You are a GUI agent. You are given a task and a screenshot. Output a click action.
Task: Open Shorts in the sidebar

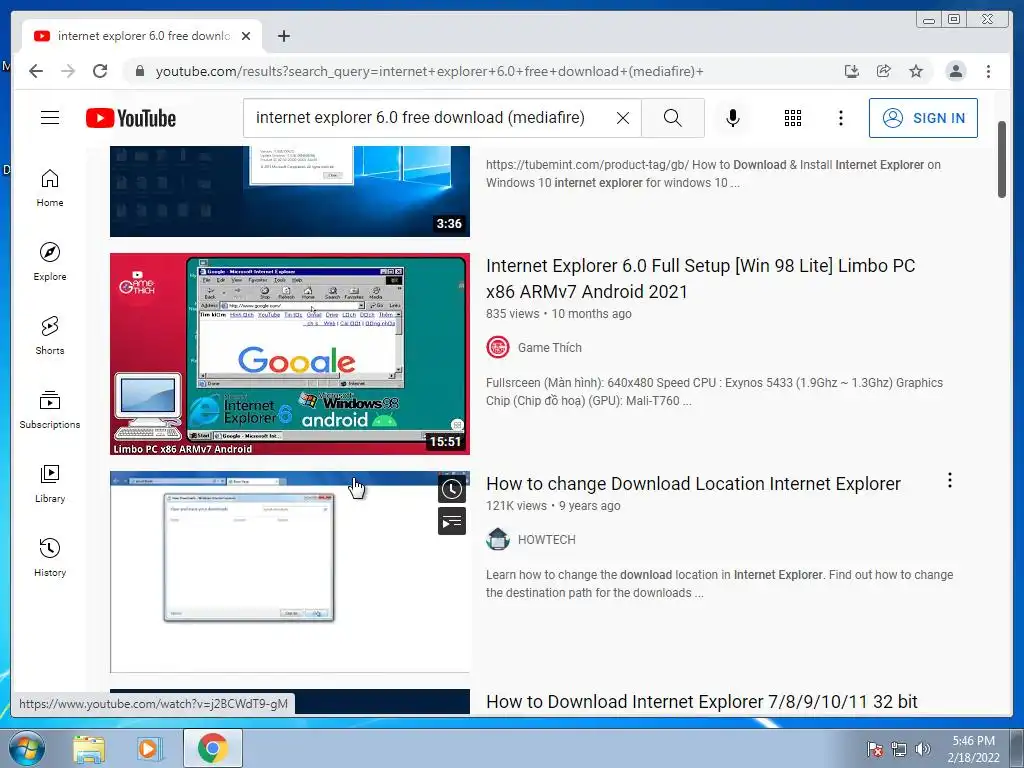pos(50,336)
